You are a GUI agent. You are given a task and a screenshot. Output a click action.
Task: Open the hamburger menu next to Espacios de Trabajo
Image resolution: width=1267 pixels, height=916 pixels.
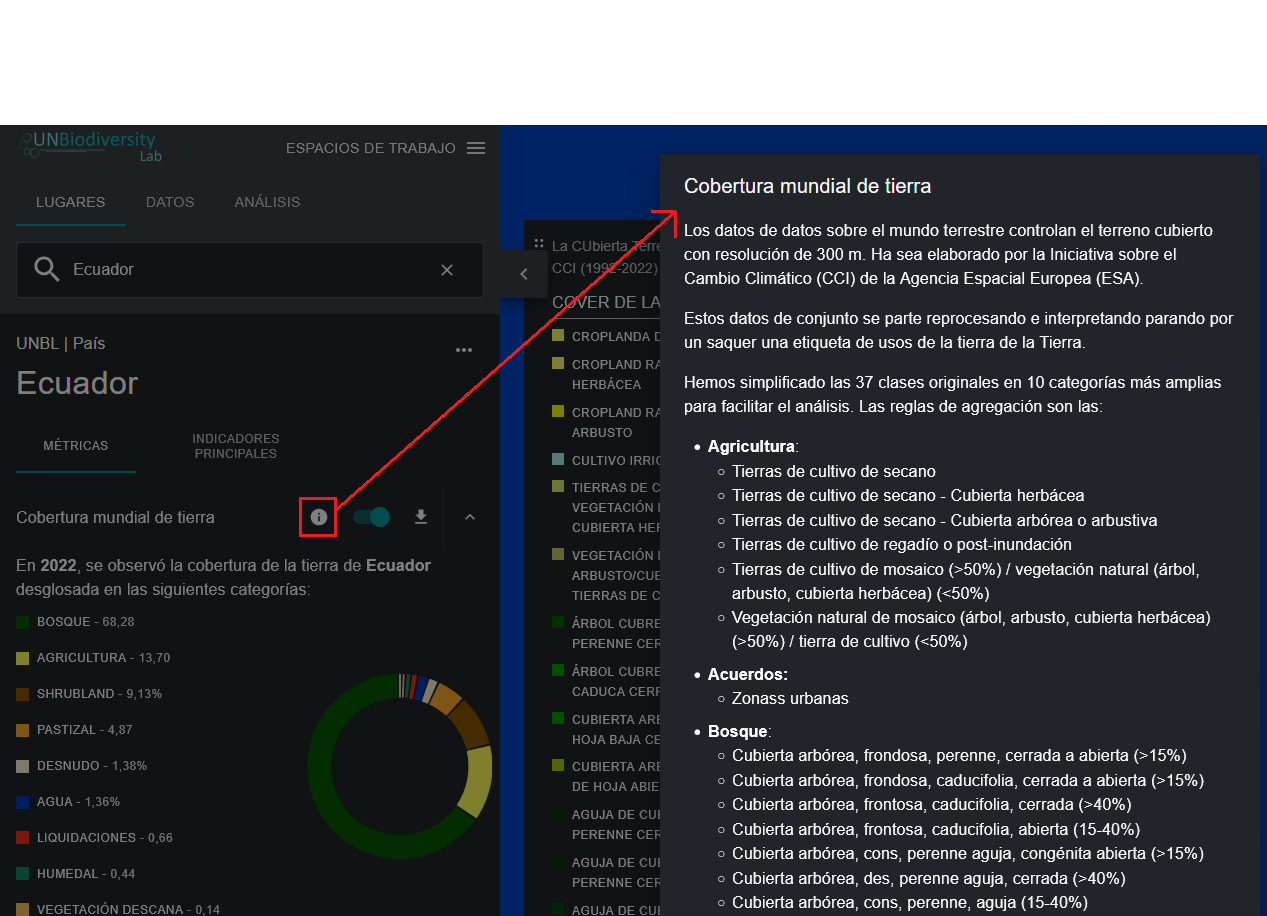(476, 148)
